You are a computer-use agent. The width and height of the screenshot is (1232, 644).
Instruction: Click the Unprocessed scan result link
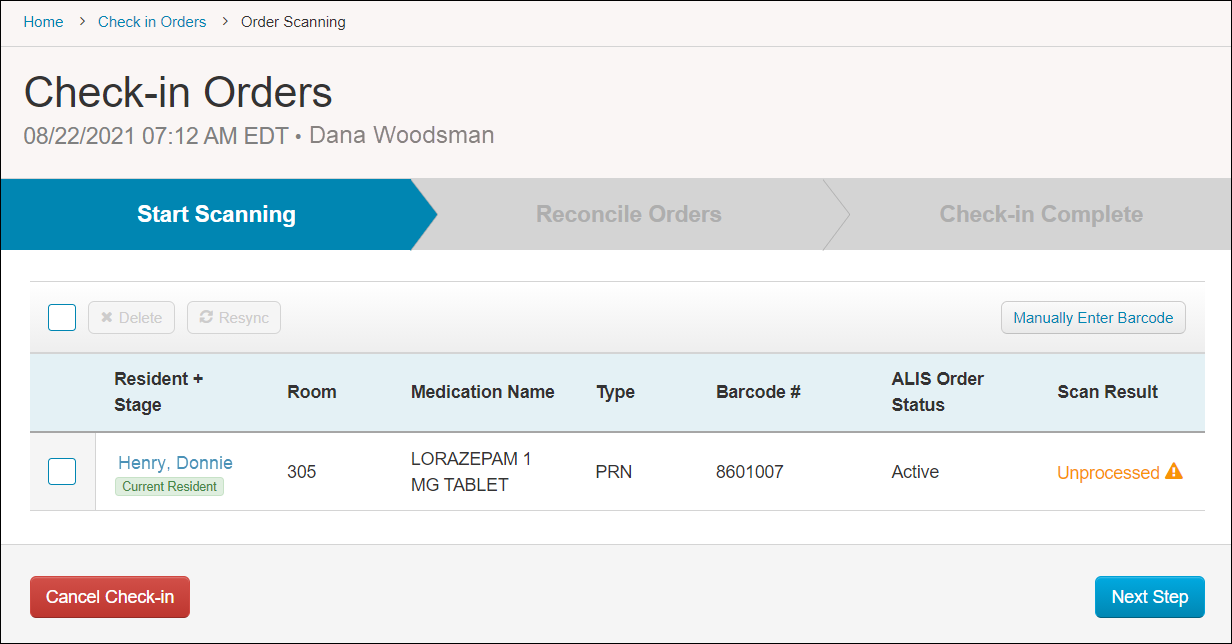(x=1110, y=471)
